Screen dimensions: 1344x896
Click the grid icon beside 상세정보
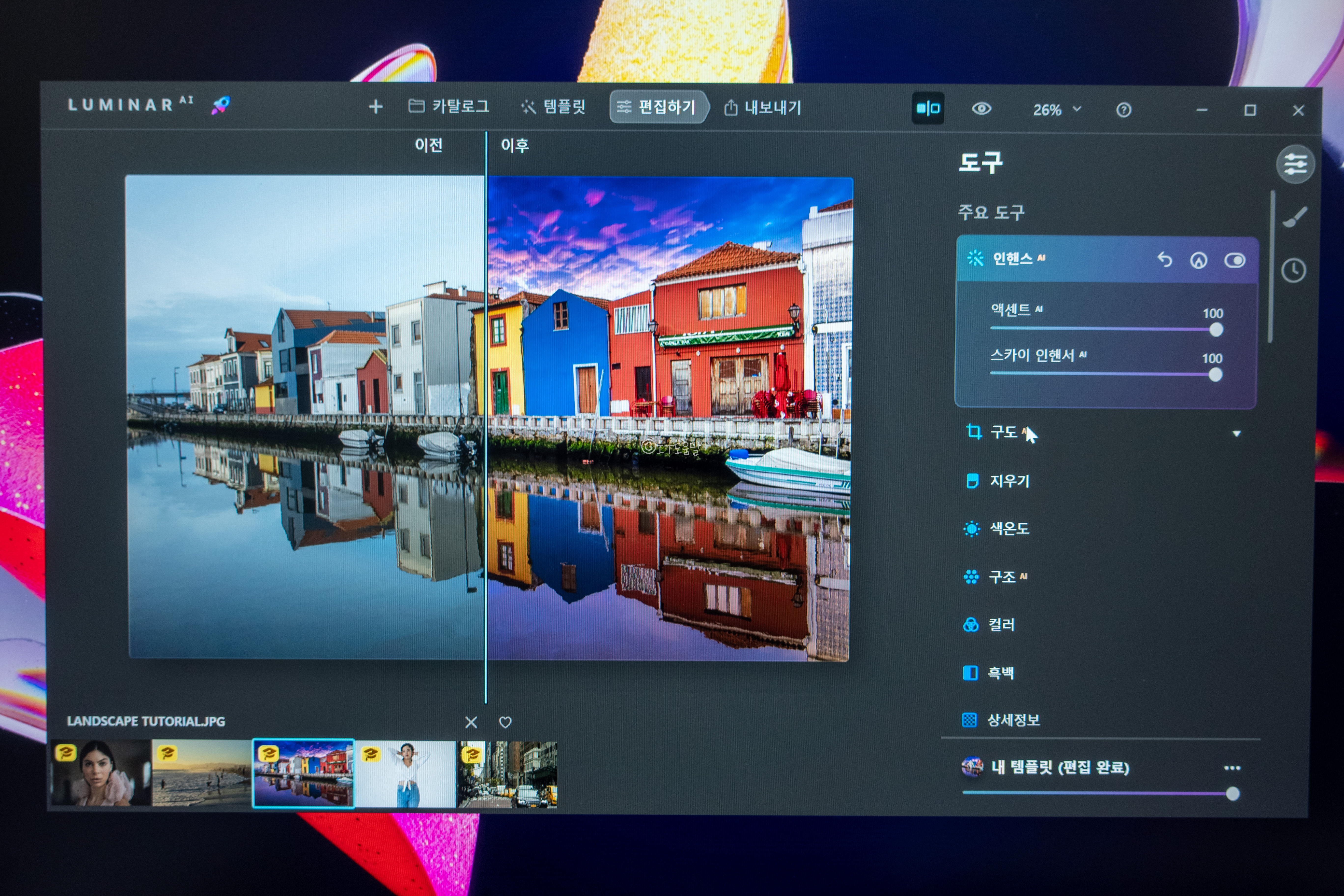(x=969, y=720)
